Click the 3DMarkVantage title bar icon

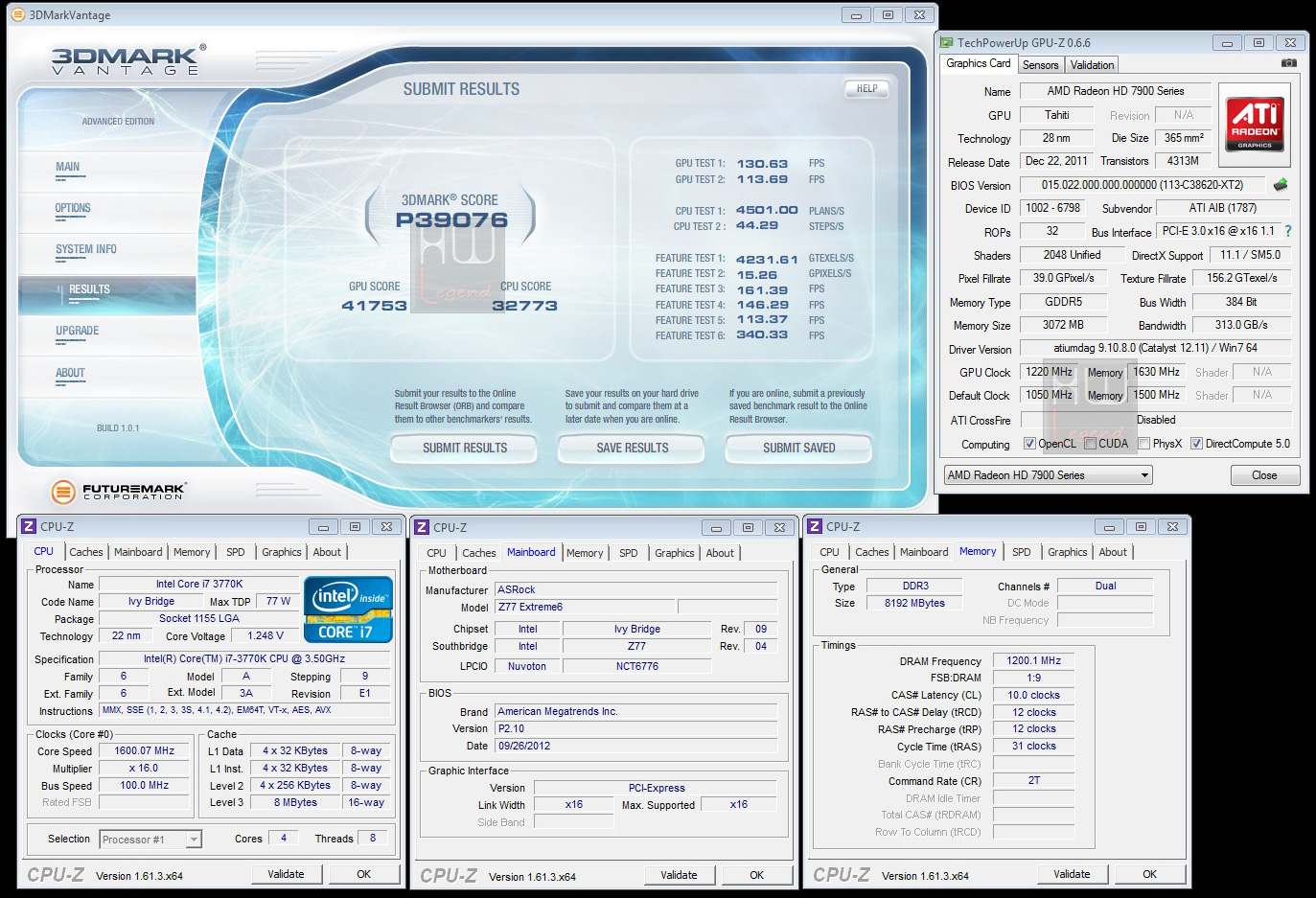click(17, 15)
